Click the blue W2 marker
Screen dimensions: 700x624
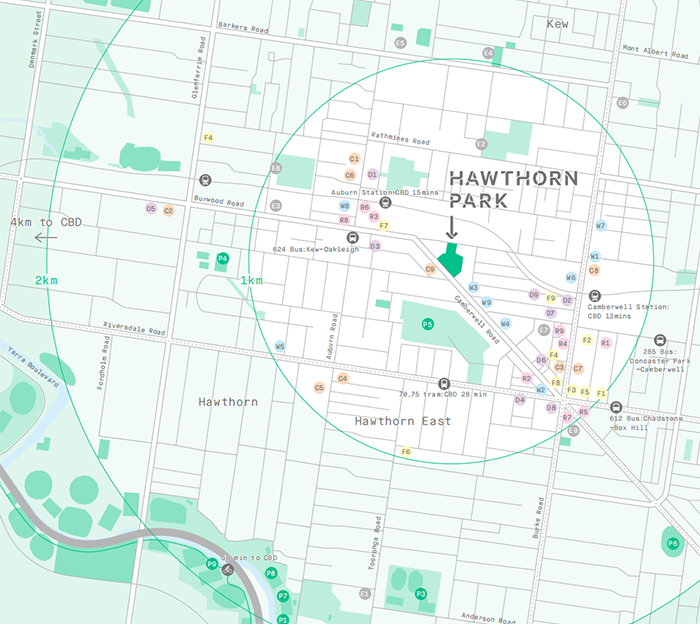(x=541, y=389)
